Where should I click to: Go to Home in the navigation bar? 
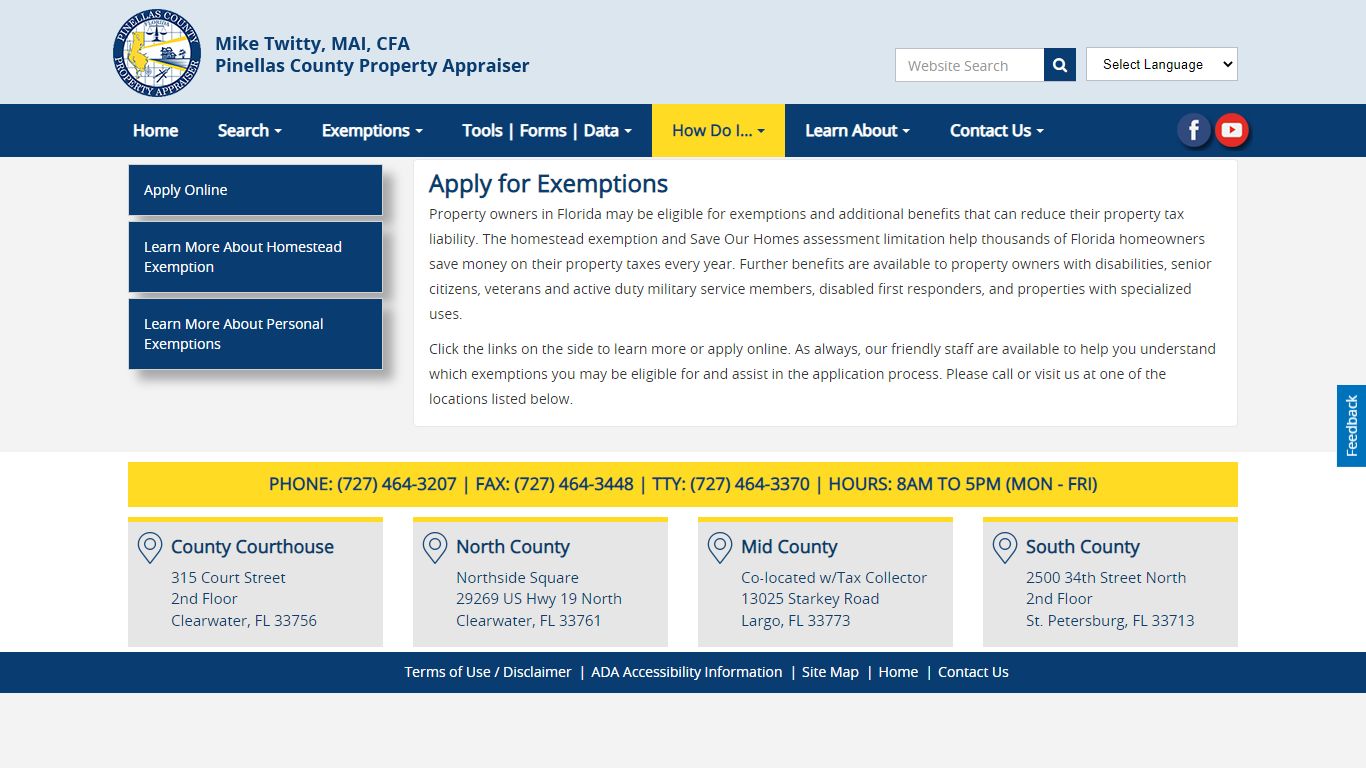(x=155, y=130)
